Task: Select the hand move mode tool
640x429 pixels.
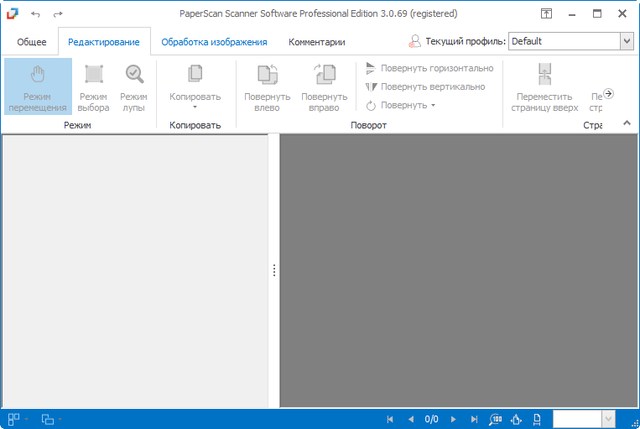Action: point(37,86)
